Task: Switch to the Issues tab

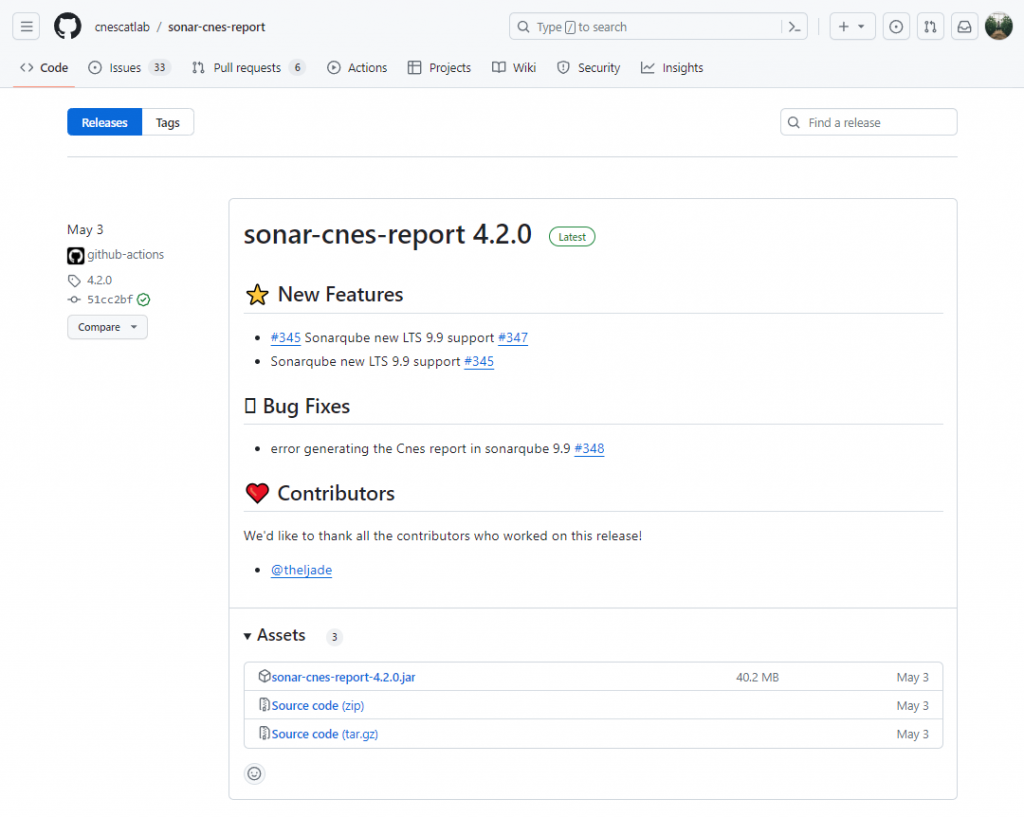Action: click(x=129, y=67)
